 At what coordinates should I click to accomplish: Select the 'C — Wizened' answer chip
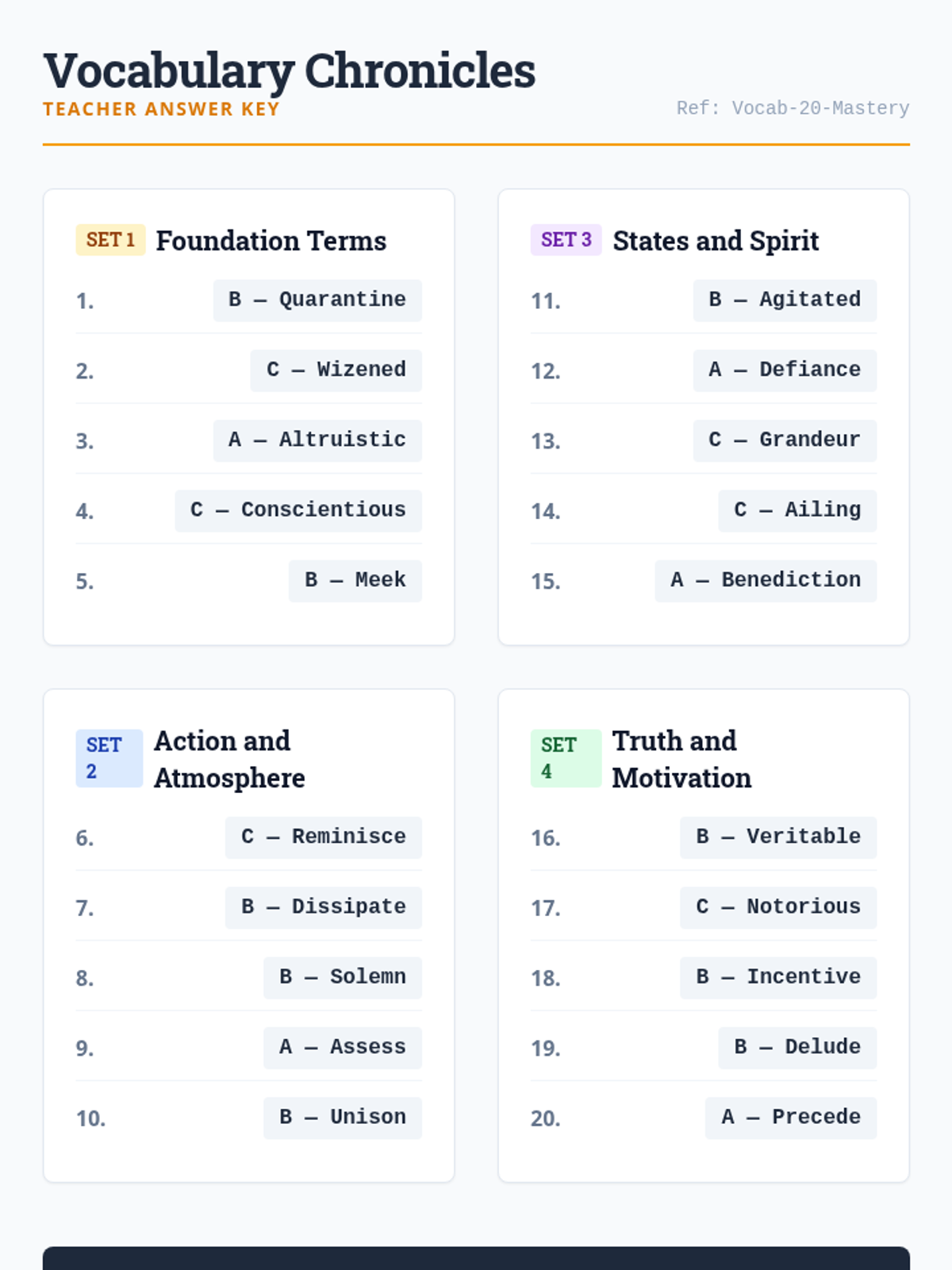(336, 370)
